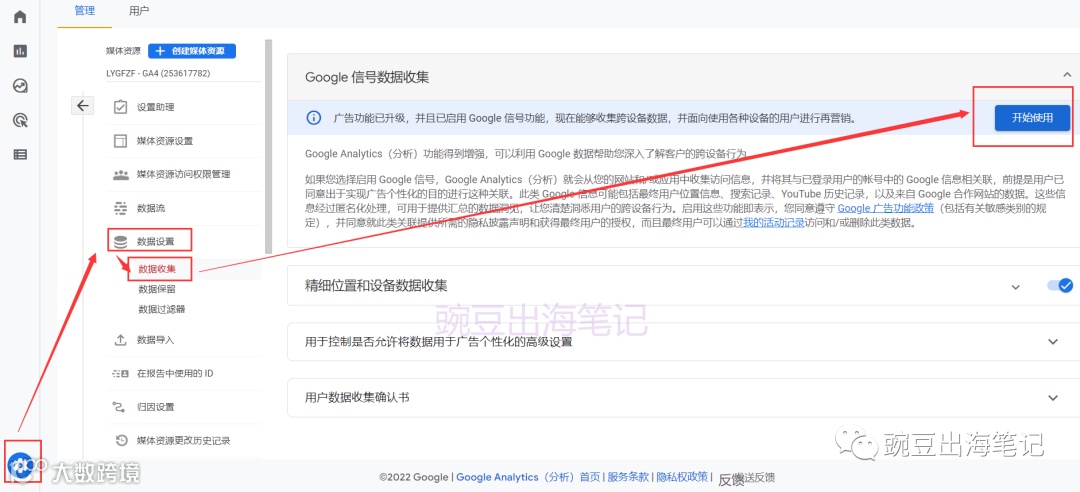This screenshot has height=492, width=1080.
Task: Click the property column vertical scrollbar
Action: pyautogui.click(x=269, y=147)
